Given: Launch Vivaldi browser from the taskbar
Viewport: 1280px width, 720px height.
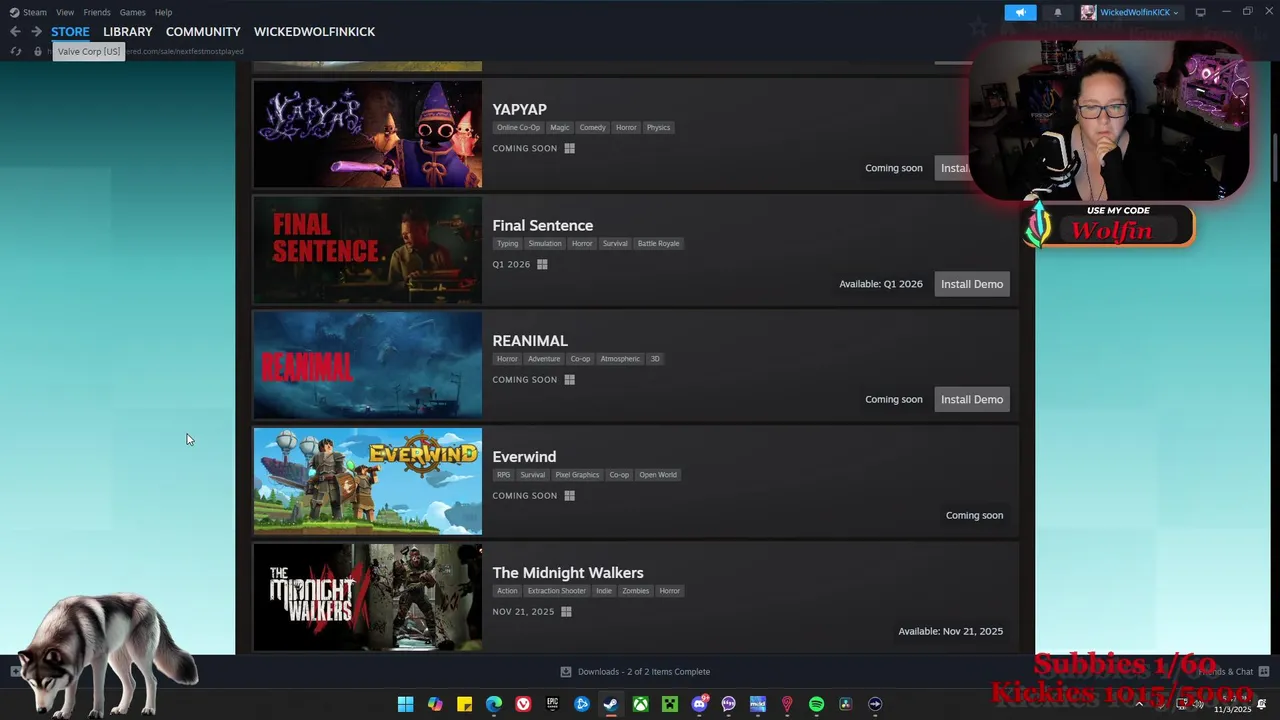Looking at the screenshot, I should click(x=523, y=704).
